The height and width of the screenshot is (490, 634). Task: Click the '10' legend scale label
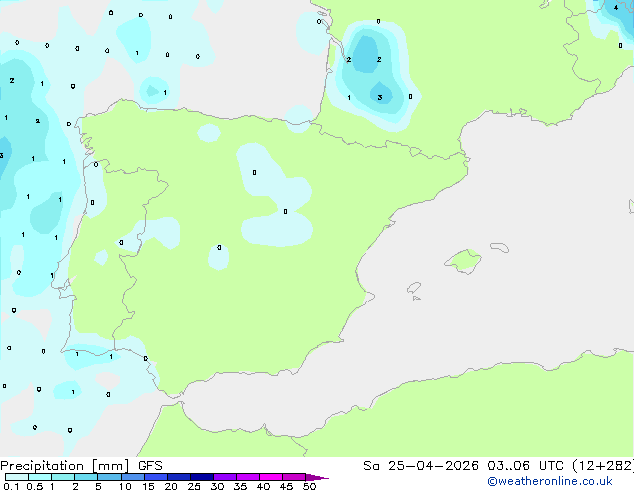coord(125,486)
